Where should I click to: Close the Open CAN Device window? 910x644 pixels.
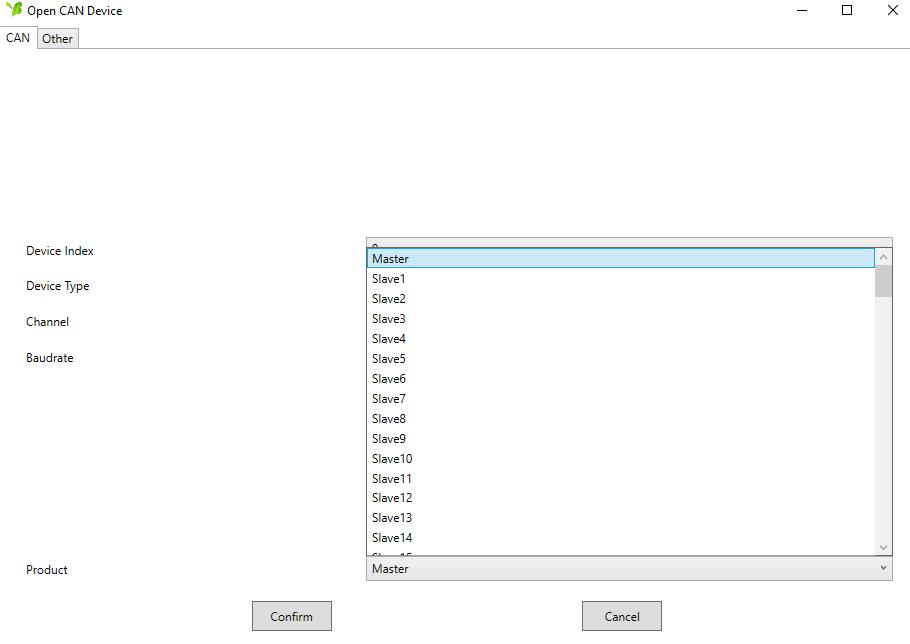[893, 10]
